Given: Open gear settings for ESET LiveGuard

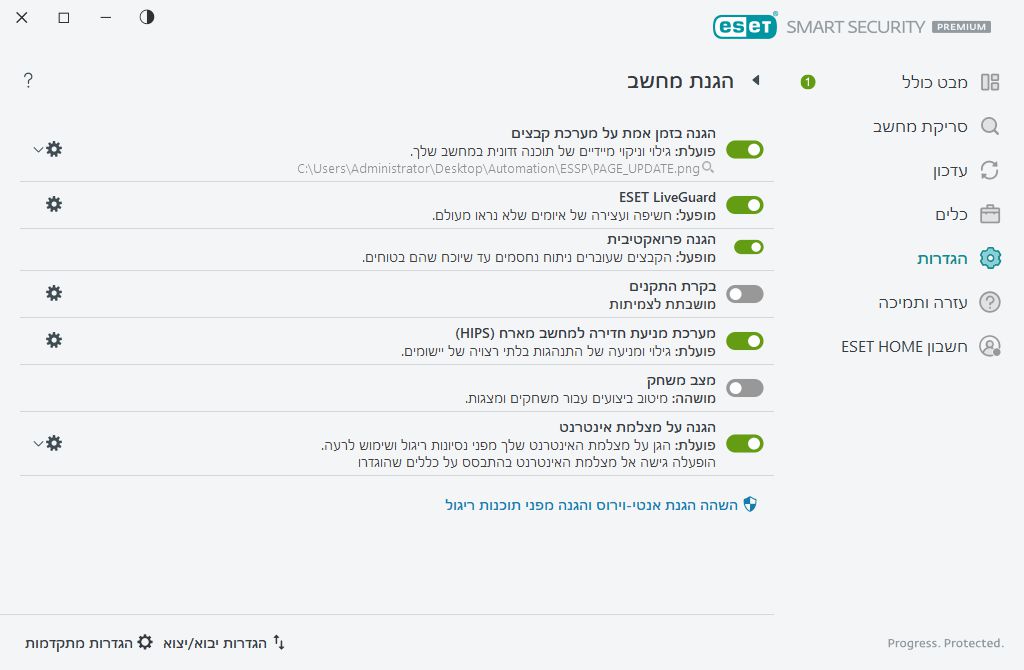Looking at the screenshot, I should pyautogui.click(x=53, y=203).
